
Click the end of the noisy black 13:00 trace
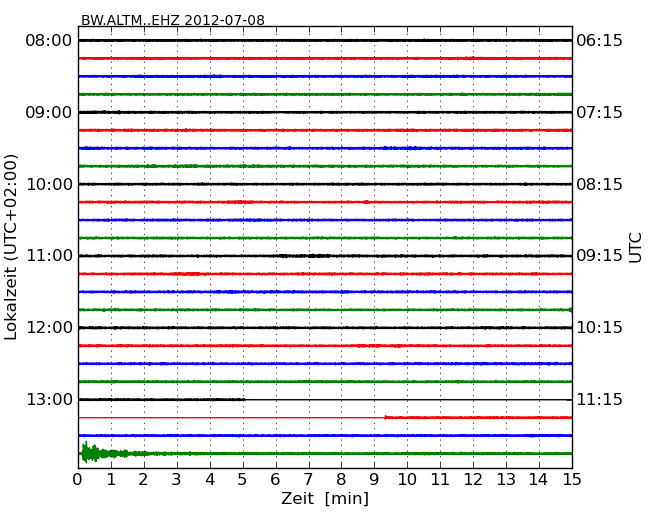pyautogui.click(x=244, y=399)
